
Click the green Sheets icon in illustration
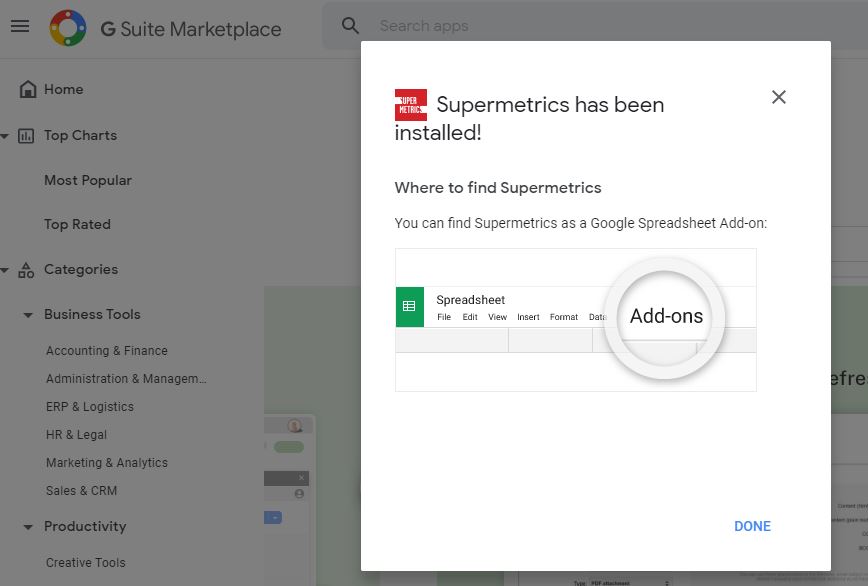(410, 307)
